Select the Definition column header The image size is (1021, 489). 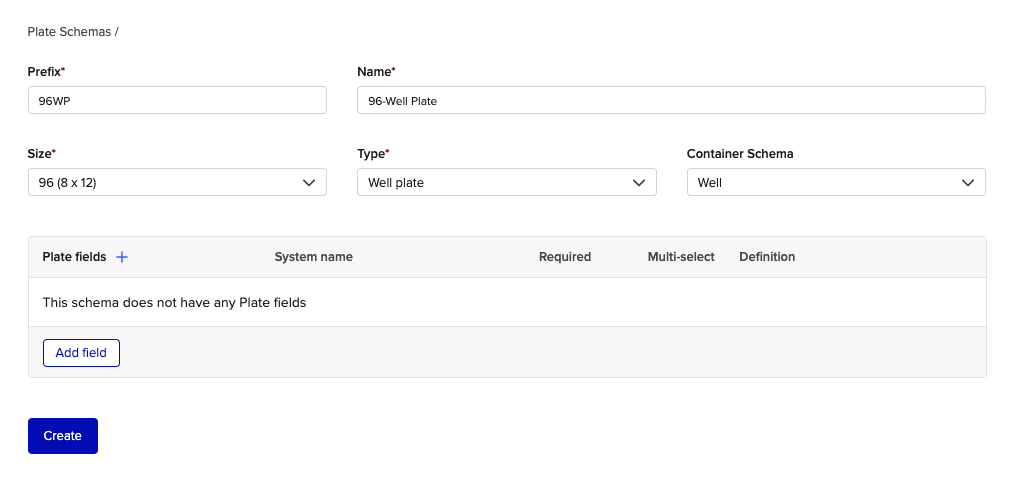(767, 257)
